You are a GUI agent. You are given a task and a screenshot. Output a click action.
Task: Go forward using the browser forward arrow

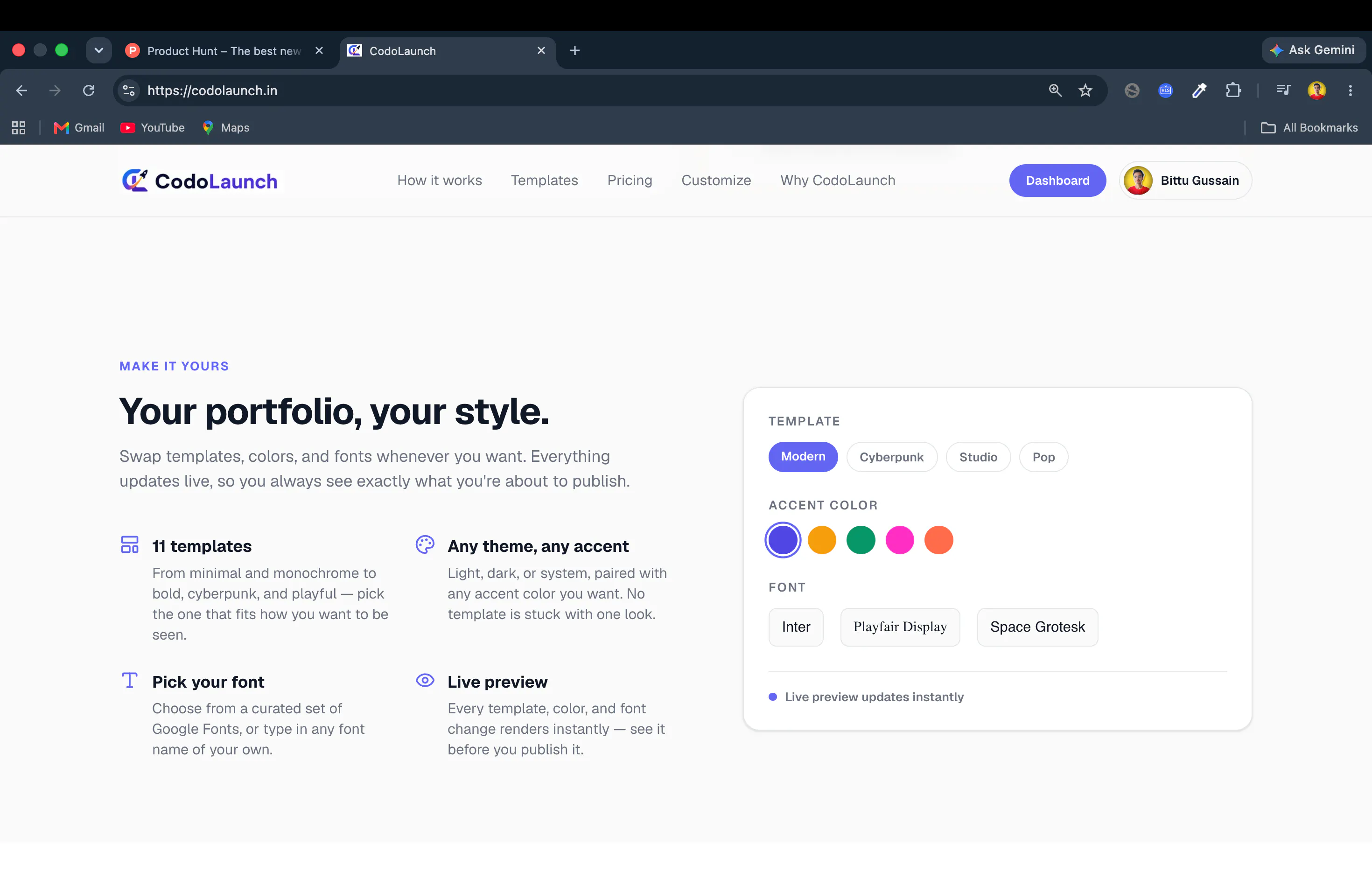click(x=55, y=91)
